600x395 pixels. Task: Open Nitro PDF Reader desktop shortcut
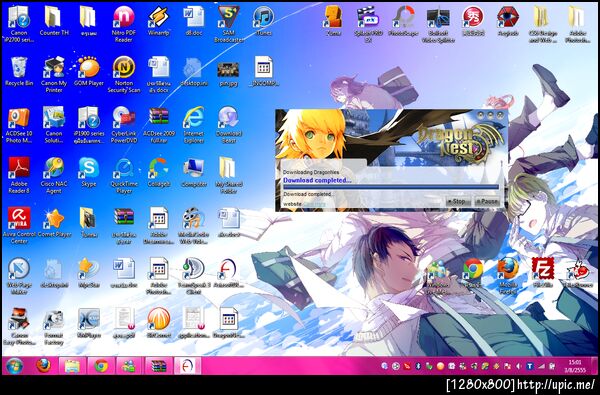point(124,25)
